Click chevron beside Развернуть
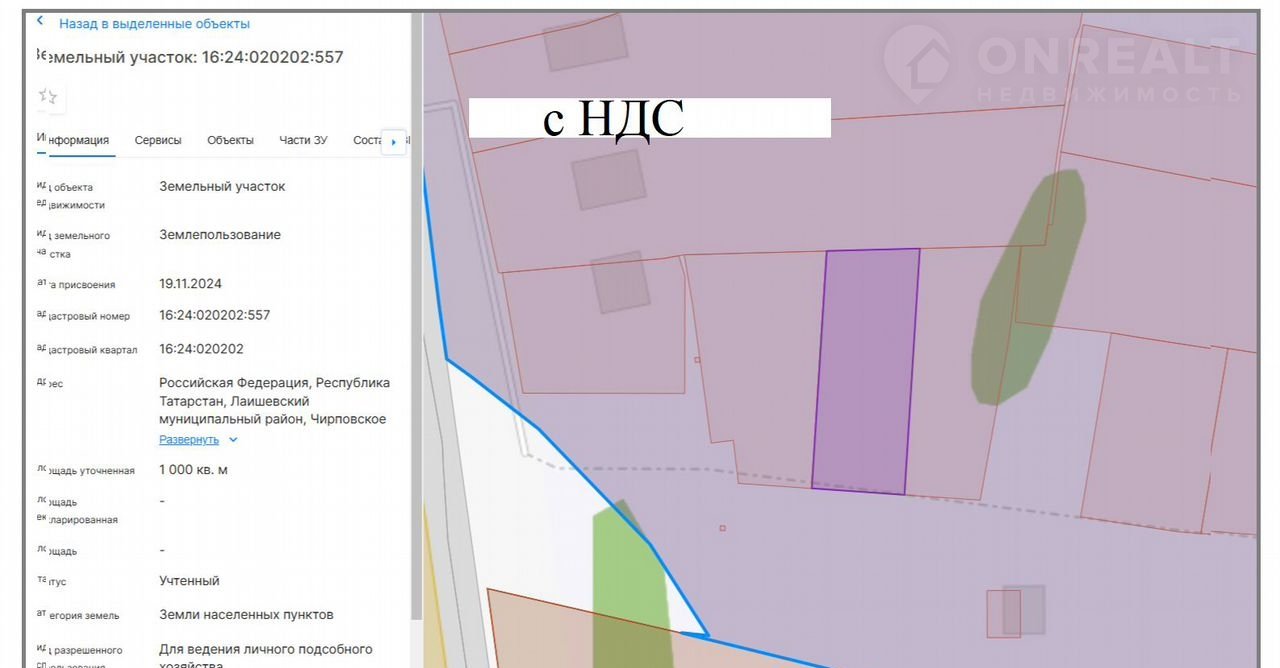The height and width of the screenshot is (668, 1280). [233, 439]
